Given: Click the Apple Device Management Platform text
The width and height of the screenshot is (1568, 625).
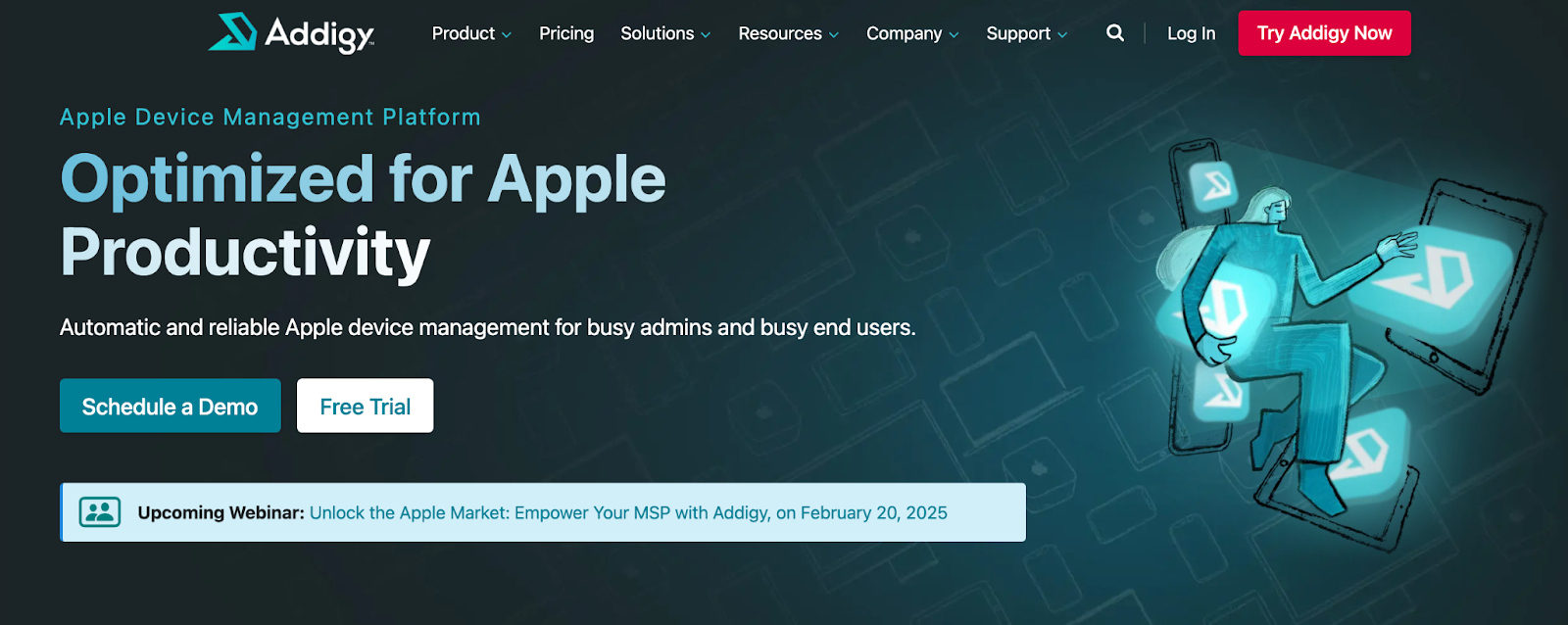Looking at the screenshot, I should point(270,117).
